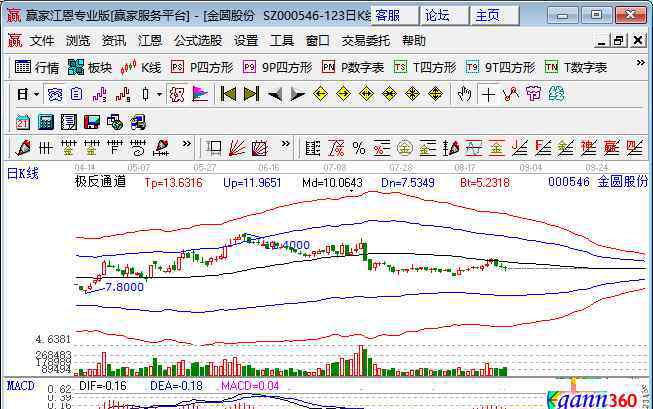Open the candlestick style dropdown arrow
The image size is (653, 409).
(159, 95)
